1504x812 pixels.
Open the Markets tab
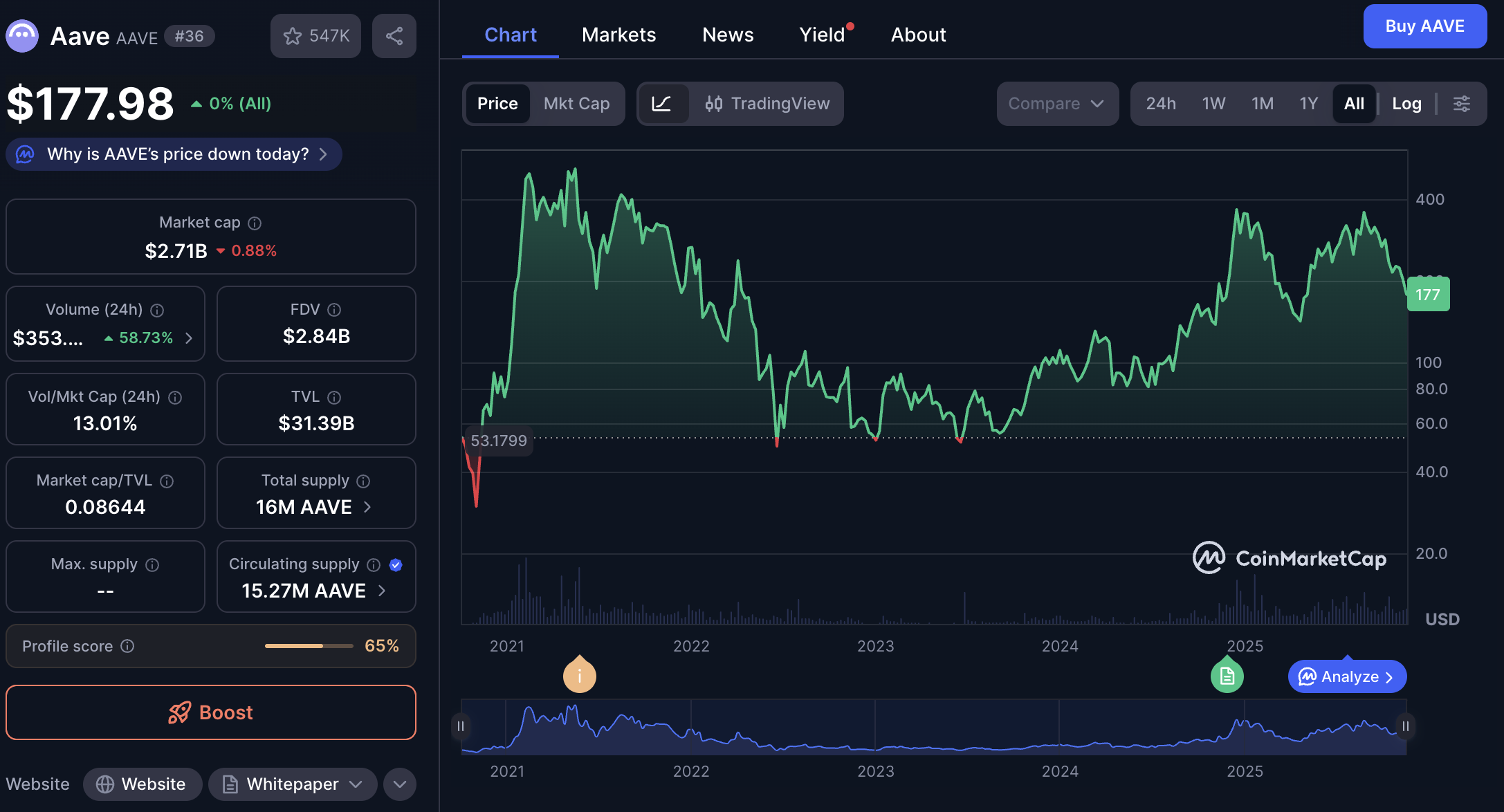[x=618, y=35]
